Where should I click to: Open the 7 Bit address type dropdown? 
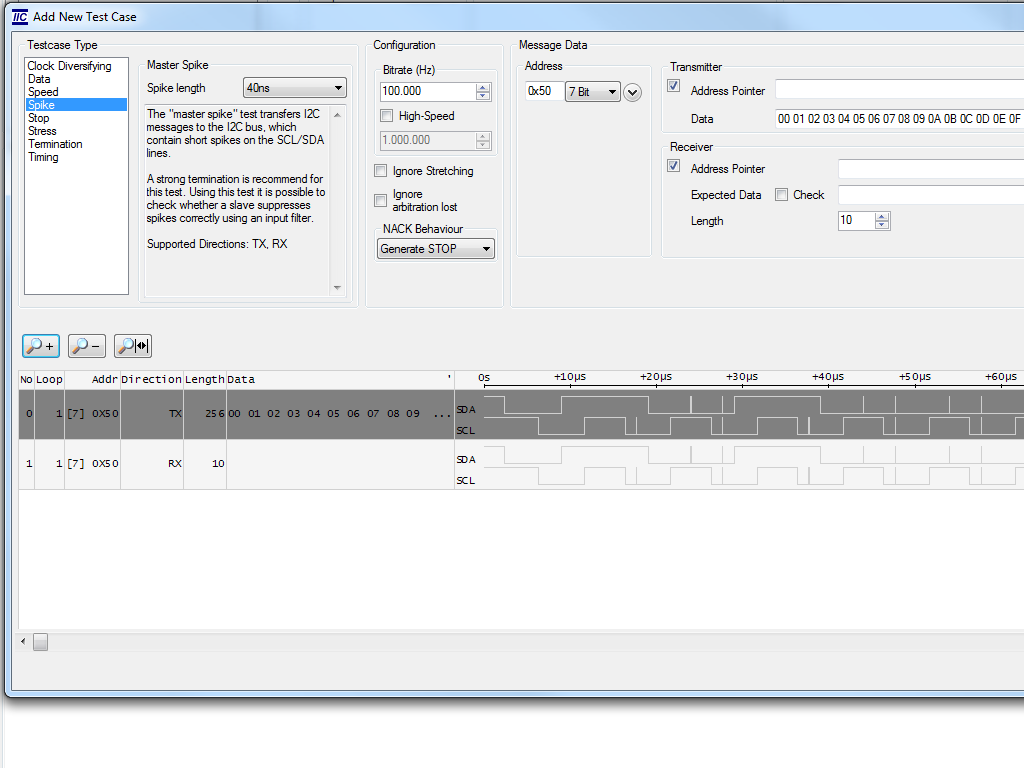coord(593,91)
